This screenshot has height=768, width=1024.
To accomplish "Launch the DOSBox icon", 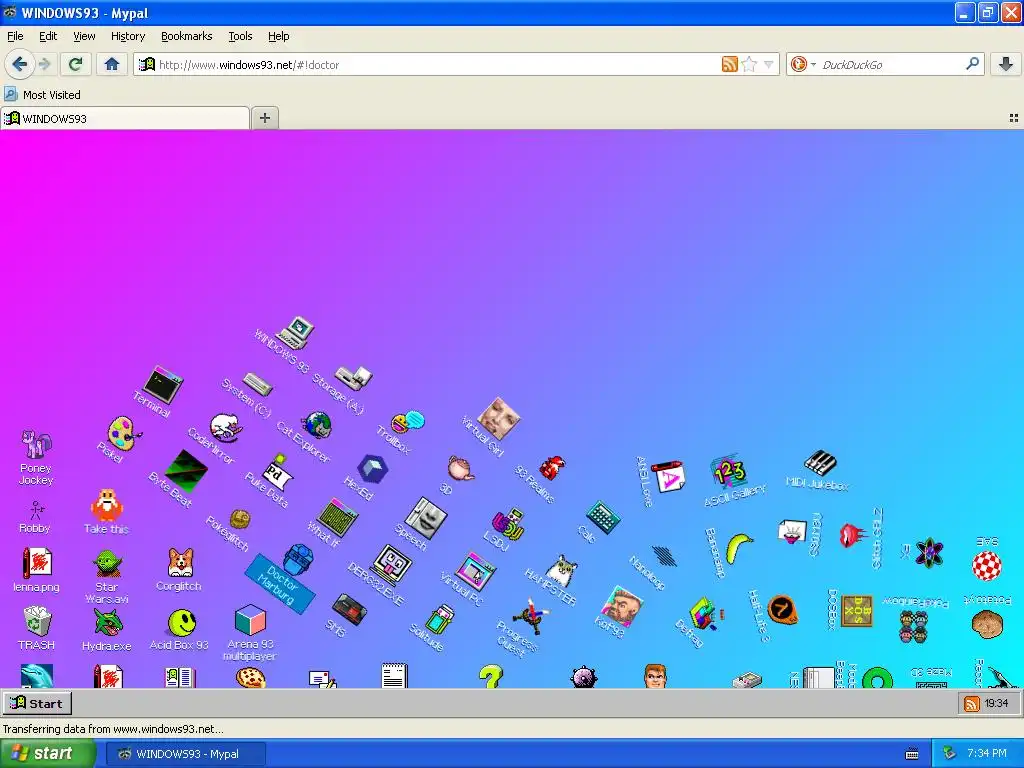I will [x=856, y=611].
